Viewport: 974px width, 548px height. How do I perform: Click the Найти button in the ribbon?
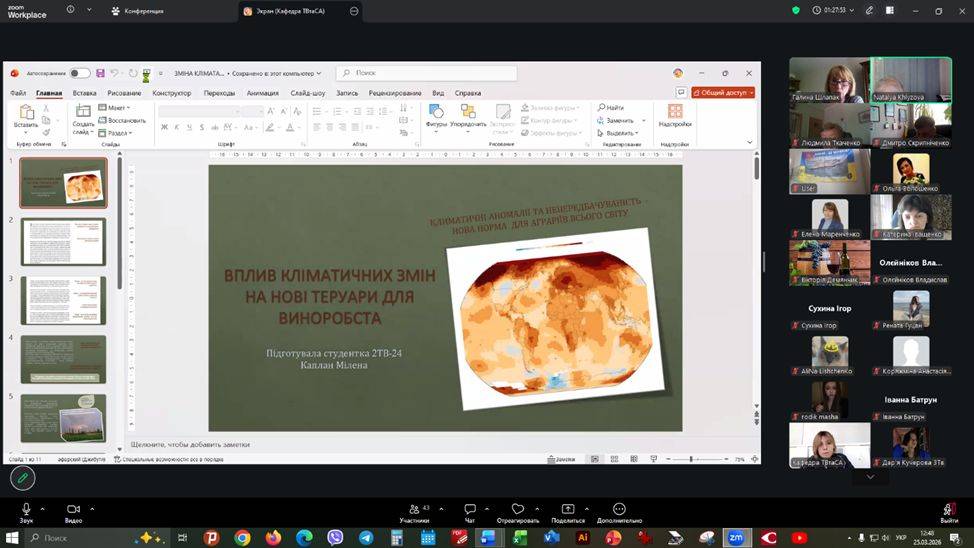click(612, 108)
